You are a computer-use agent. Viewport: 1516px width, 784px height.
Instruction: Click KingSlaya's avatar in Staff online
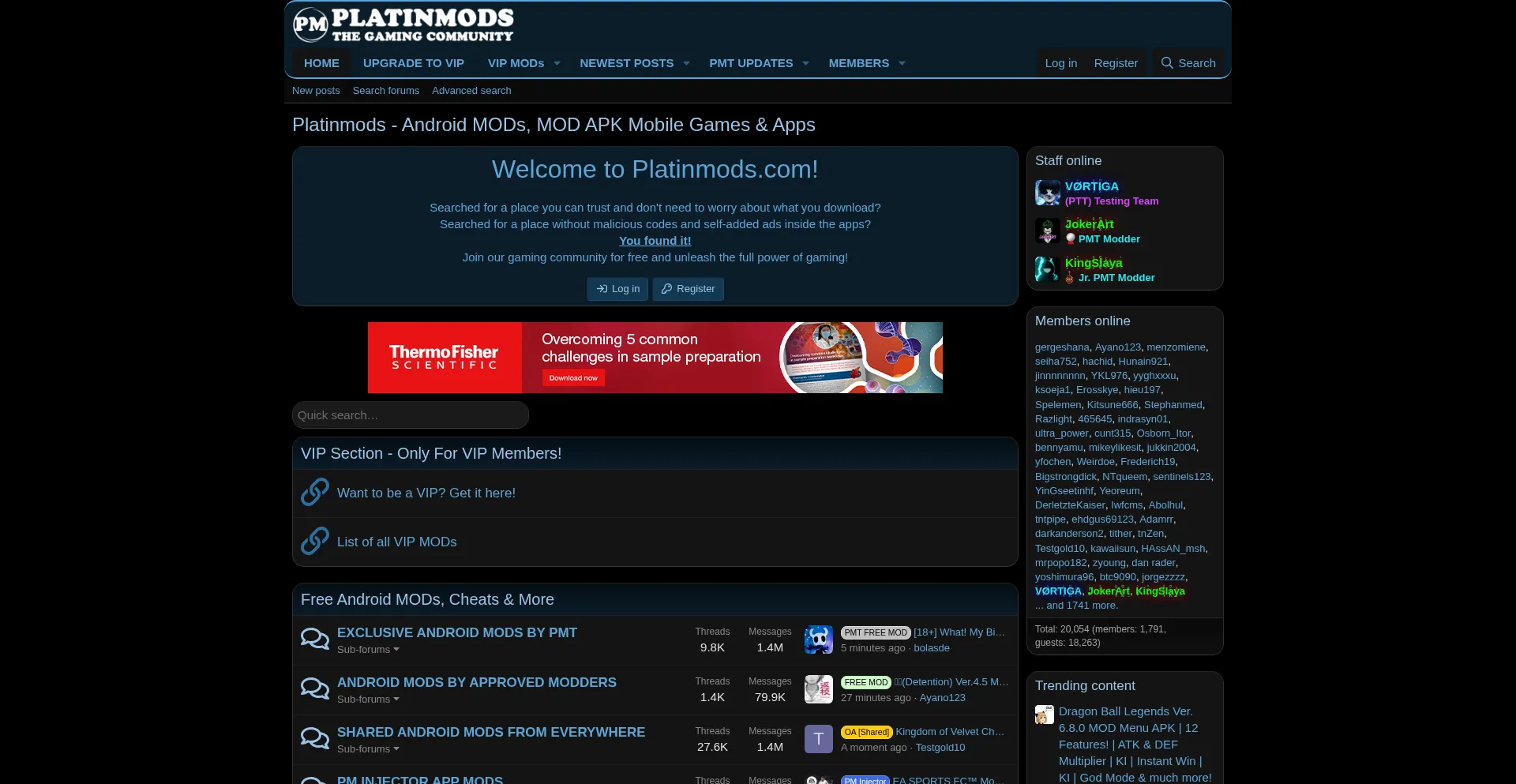point(1048,269)
